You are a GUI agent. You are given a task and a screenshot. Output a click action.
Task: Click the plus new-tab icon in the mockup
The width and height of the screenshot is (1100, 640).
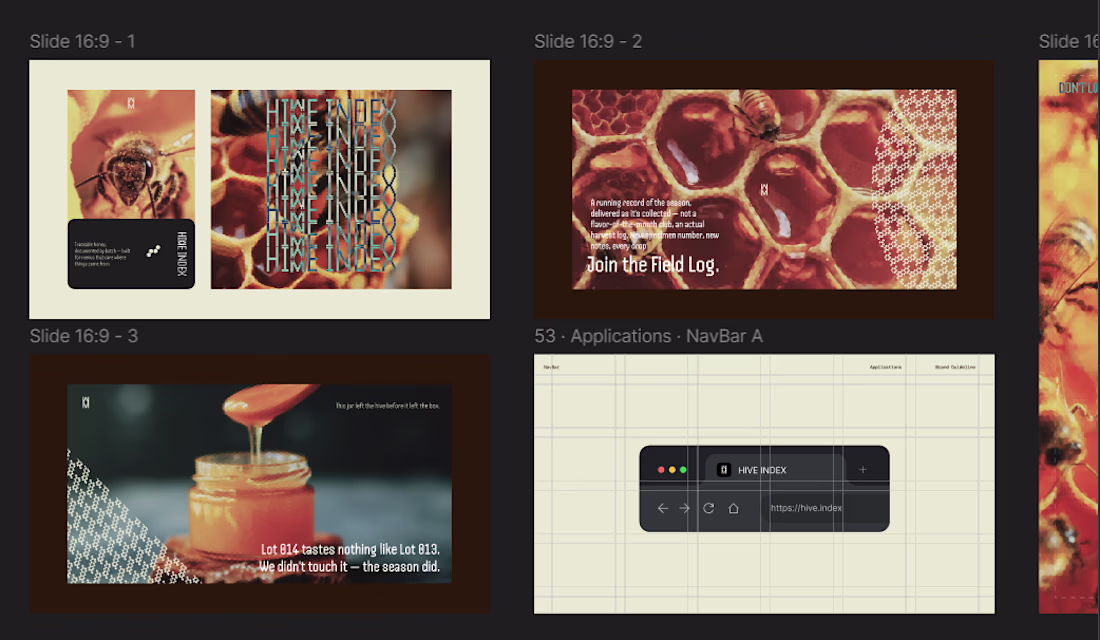[x=863, y=469]
